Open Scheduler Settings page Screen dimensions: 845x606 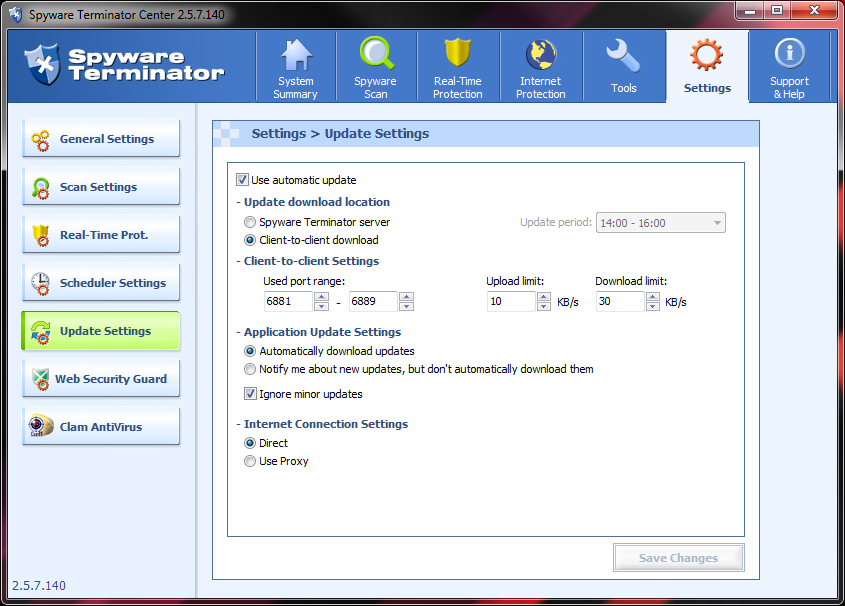coord(101,282)
